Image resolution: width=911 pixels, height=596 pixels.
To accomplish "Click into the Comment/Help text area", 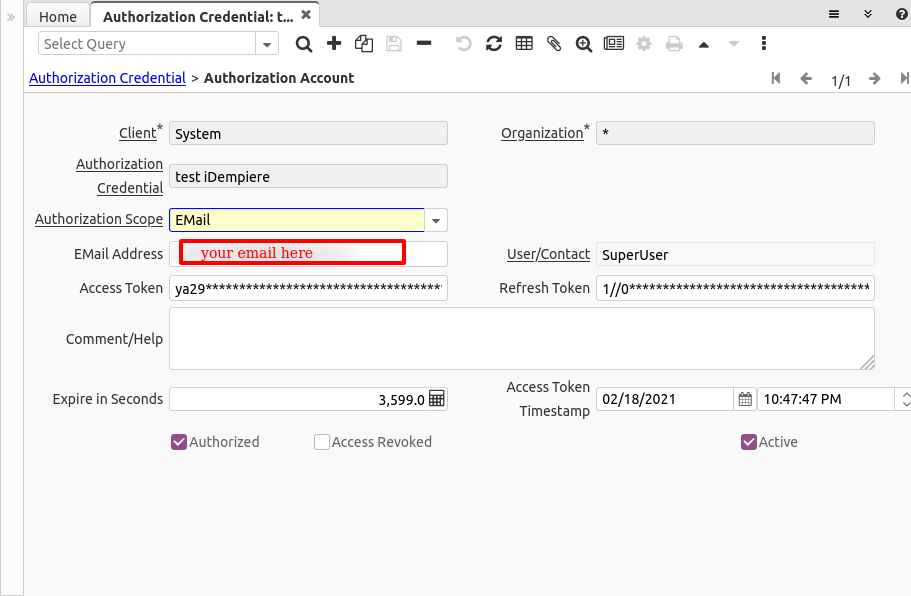I will (x=521, y=339).
